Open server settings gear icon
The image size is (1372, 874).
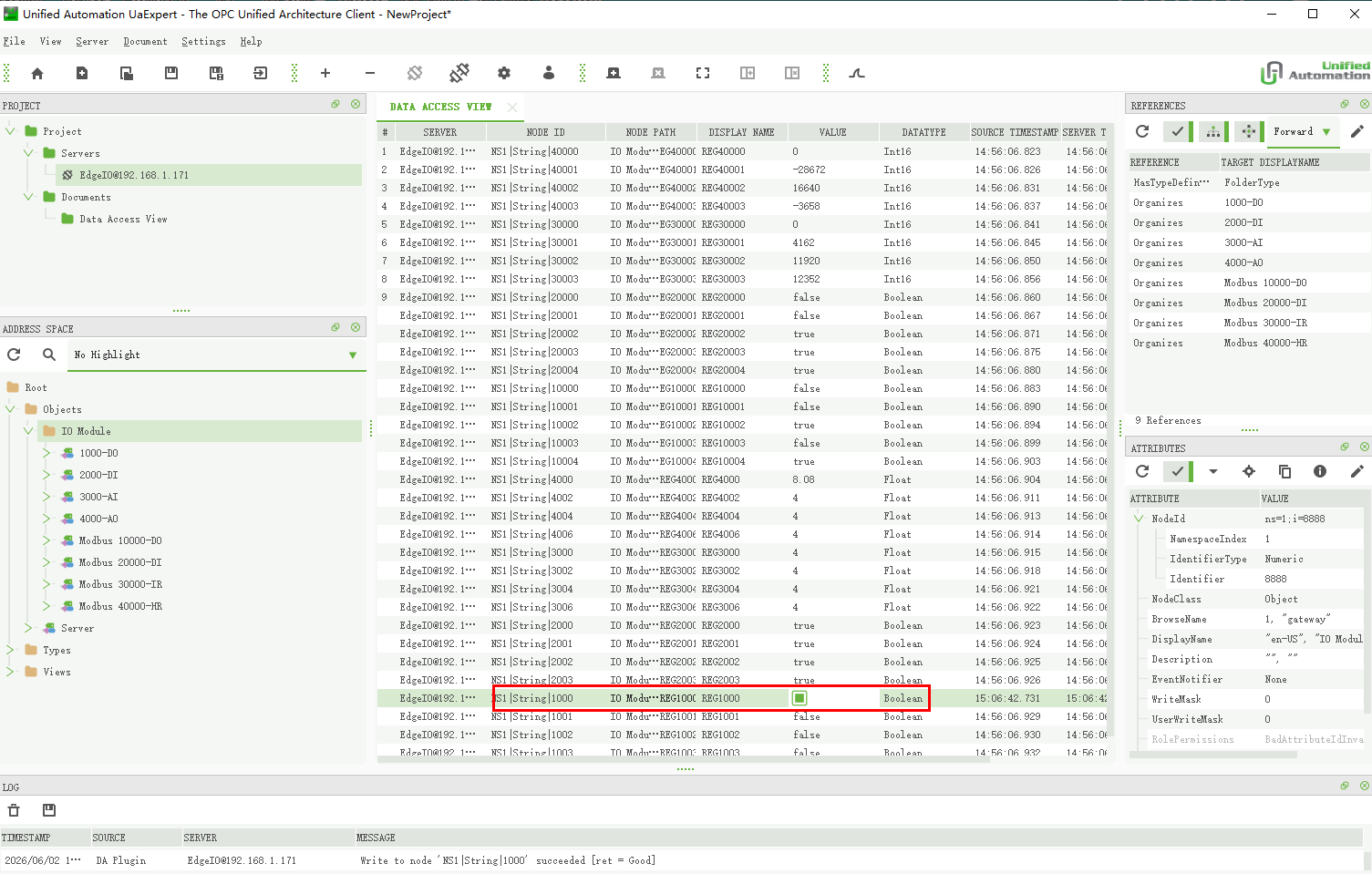point(504,73)
